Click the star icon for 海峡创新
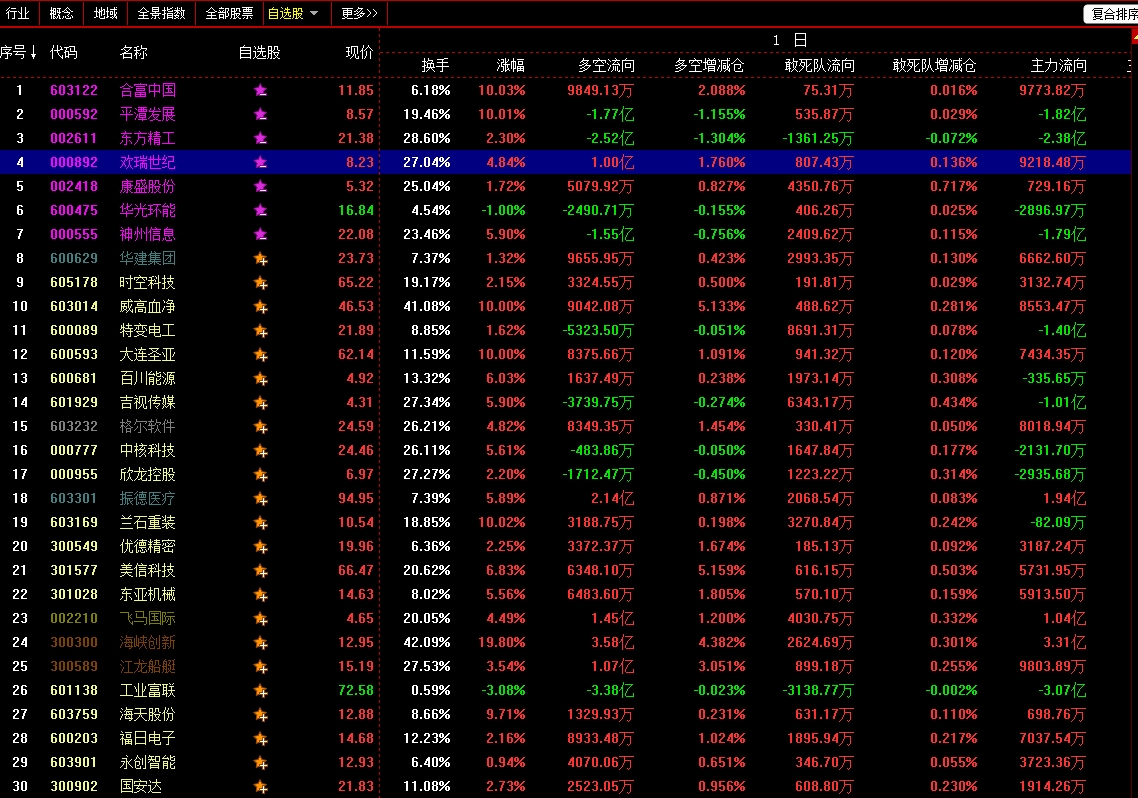This screenshot has width=1138, height=798. (260, 643)
